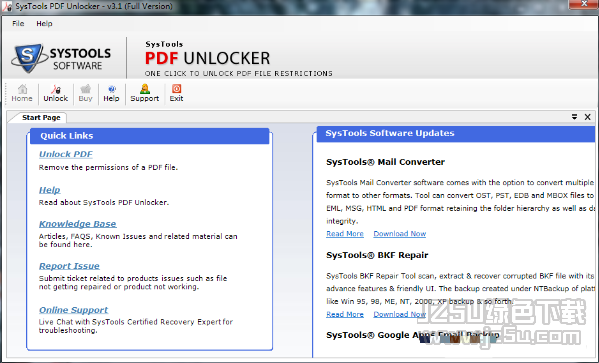Click the PDF UNLOCKER banner title

click(x=207, y=58)
